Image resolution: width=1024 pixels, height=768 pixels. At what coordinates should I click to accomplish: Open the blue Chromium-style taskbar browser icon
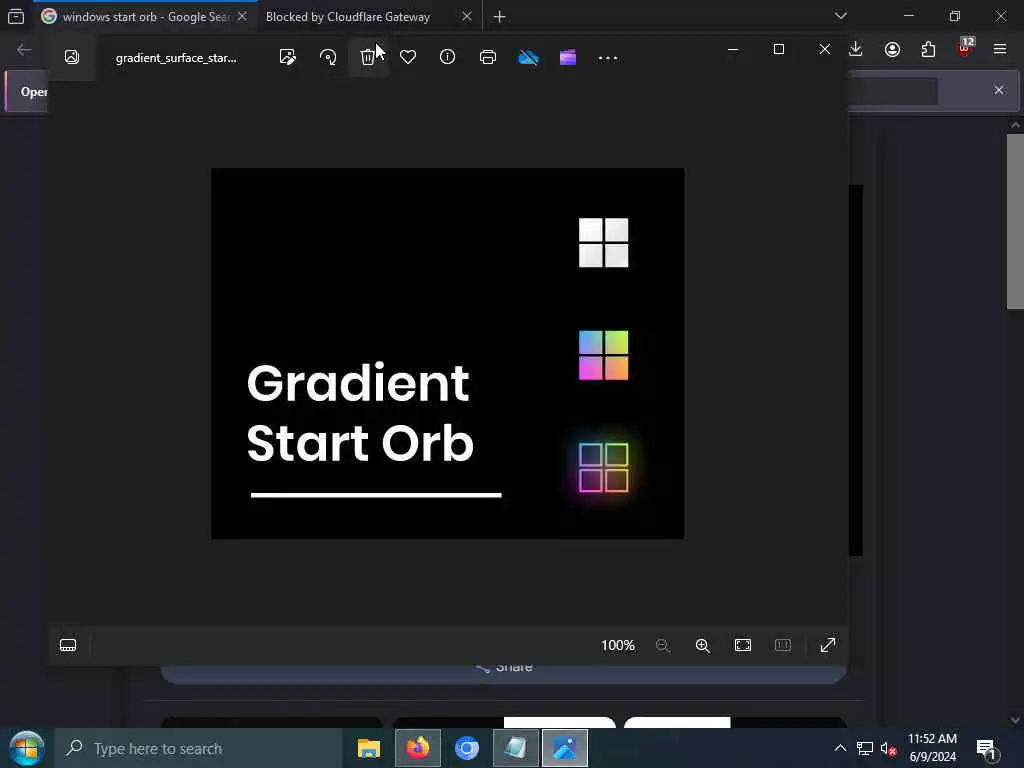(467, 748)
